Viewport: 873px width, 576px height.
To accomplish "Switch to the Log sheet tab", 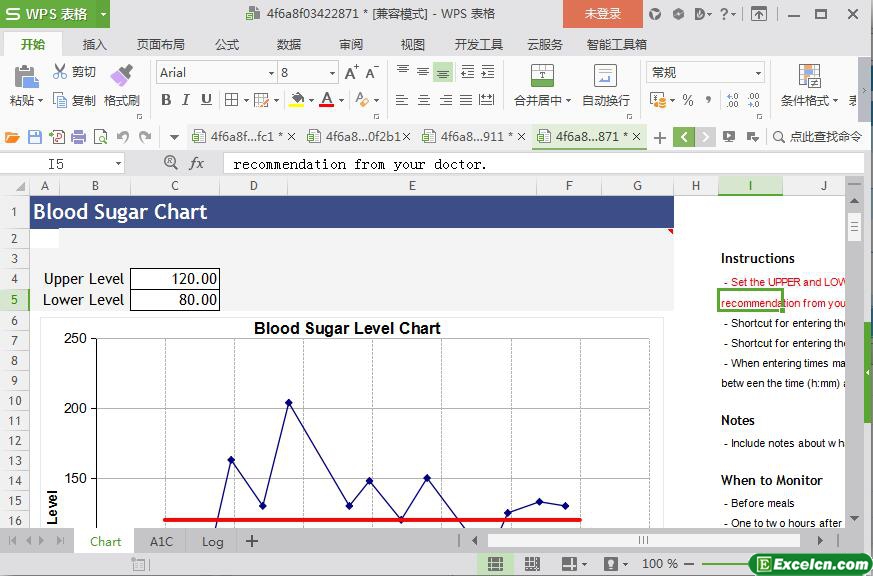I will [x=212, y=541].
